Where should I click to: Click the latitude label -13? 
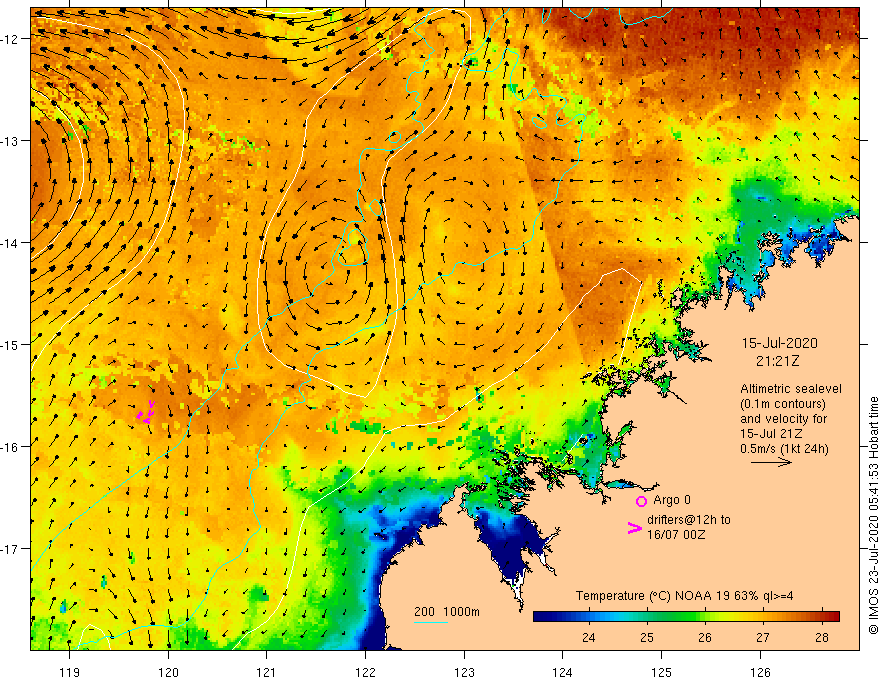tap(10, 141)
